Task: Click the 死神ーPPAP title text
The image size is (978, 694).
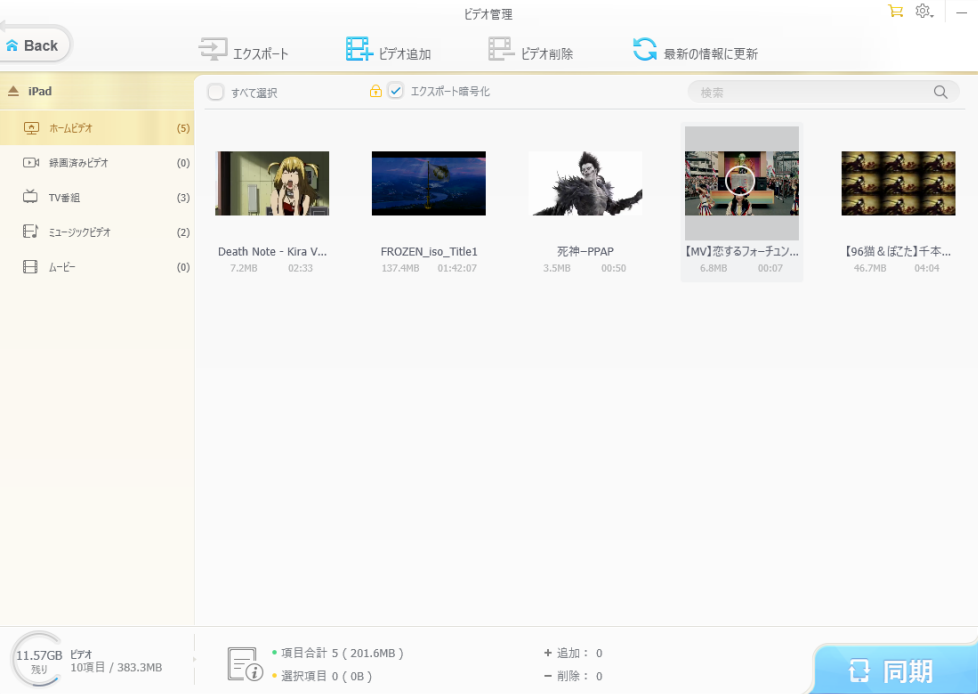Action: 585,251
